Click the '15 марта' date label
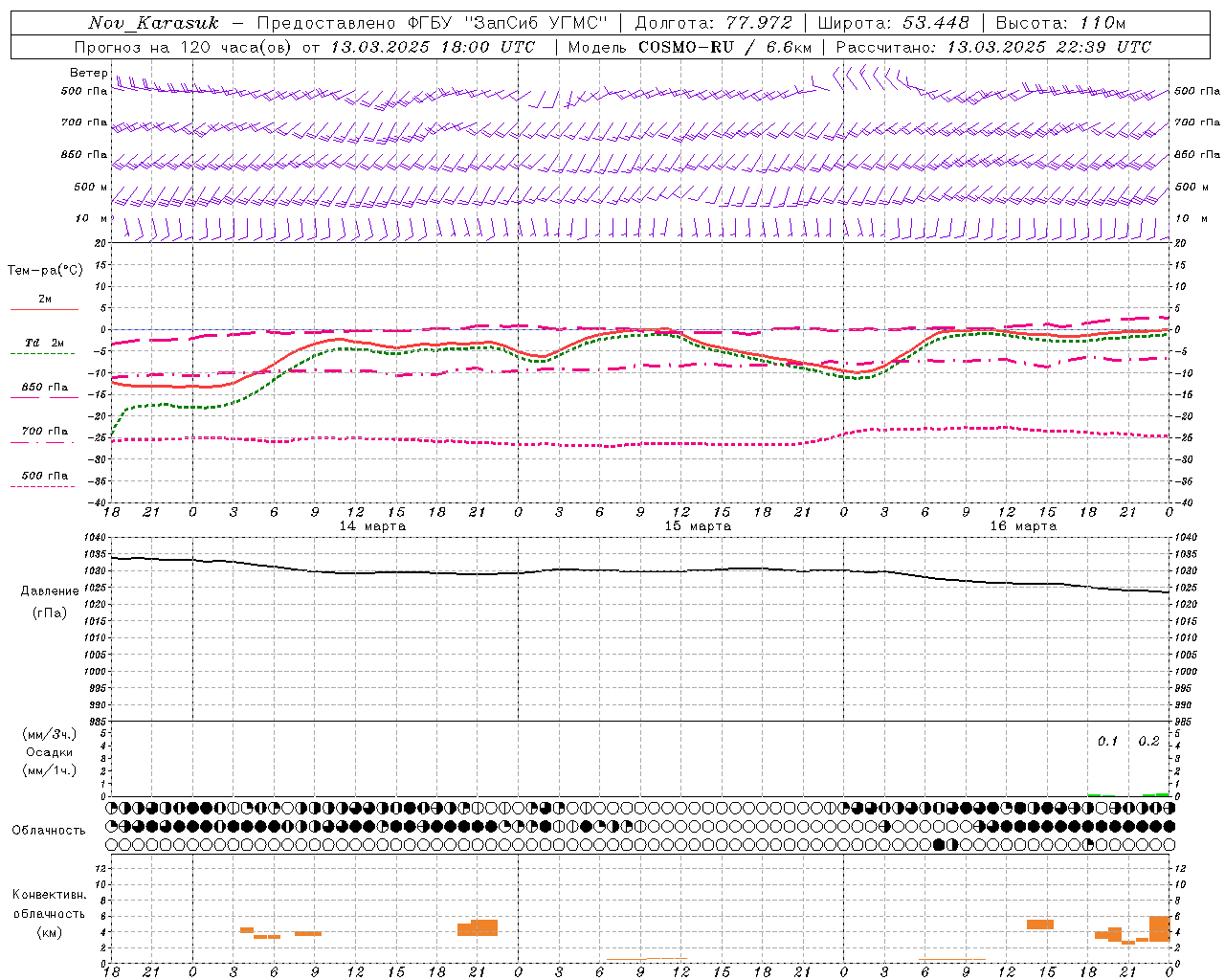Viewport: 1225px width, 980px height. 698,526
